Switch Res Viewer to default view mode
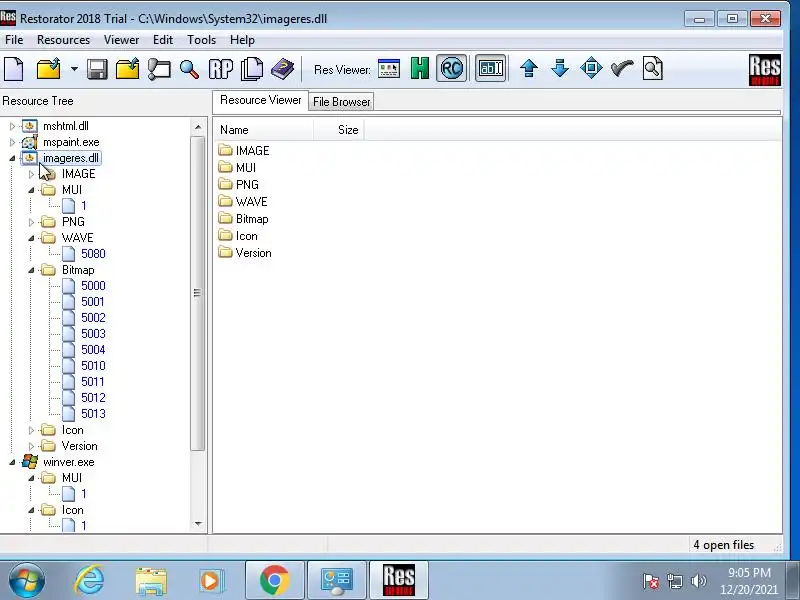 (389, 68)
